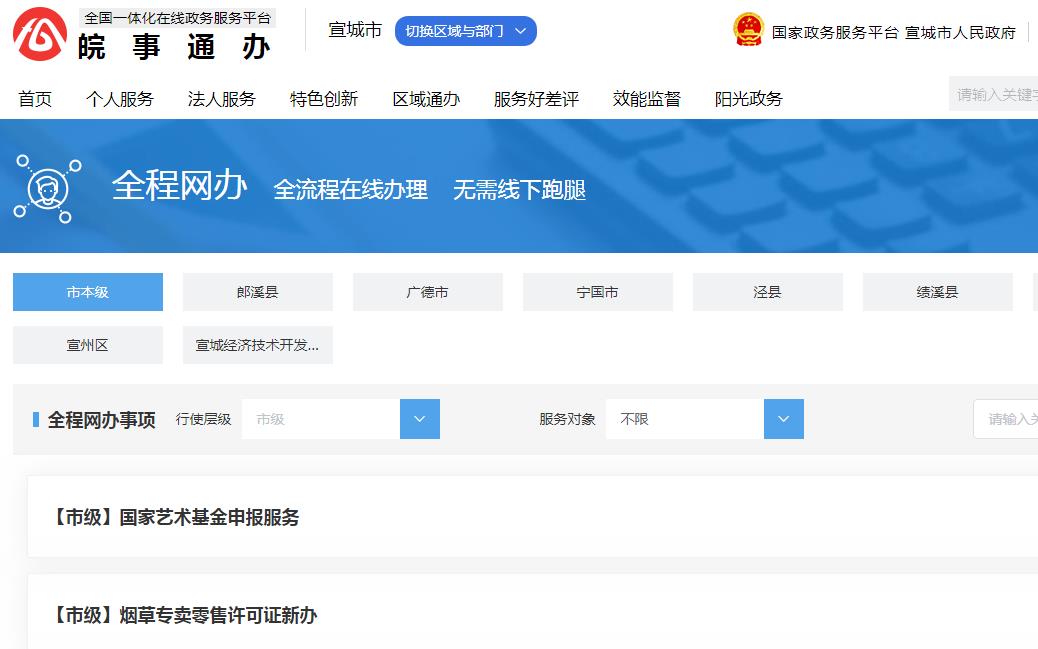Screen dimensions: 1038x649
Task: Open the 个人服务 menu
Action: point(121,99)
